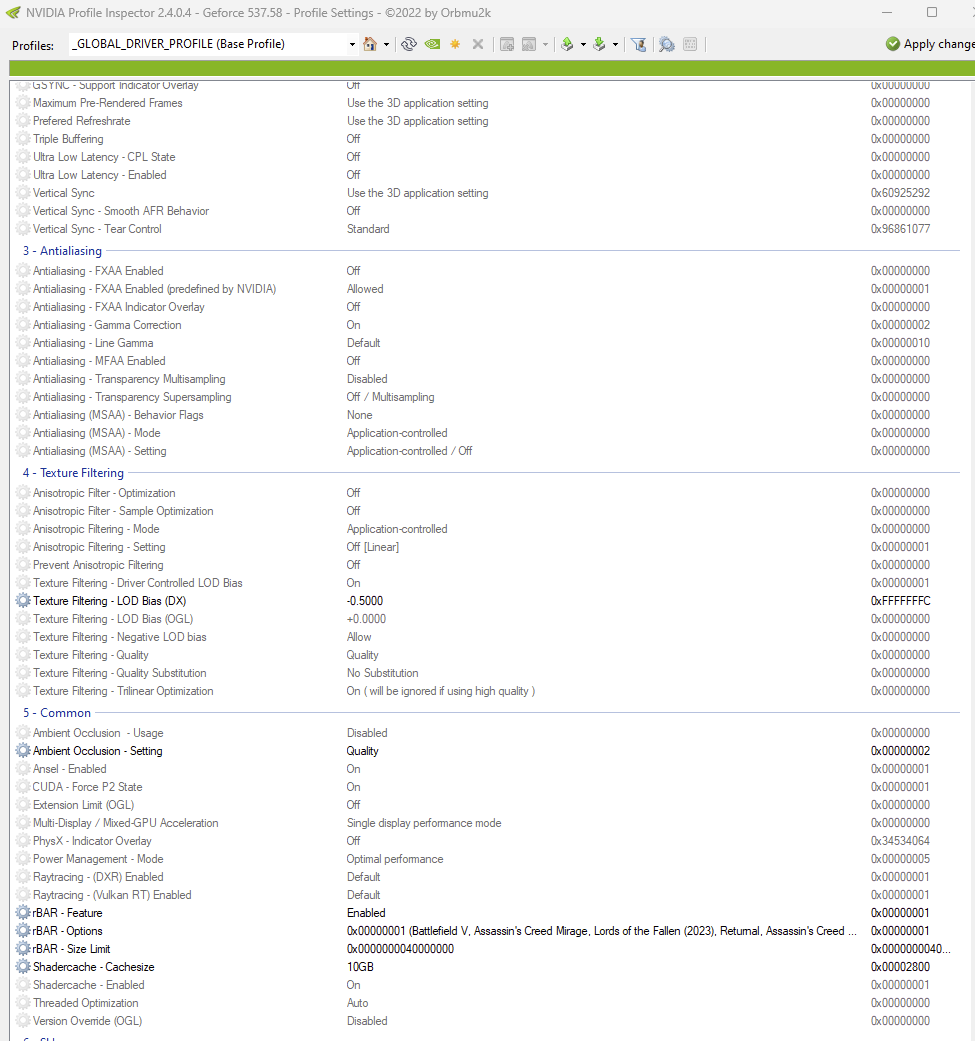Select Antialiasing - Transparency Supersampling row
Viewport: 975px width, 1041px height.
pyautogui.click(x=487, y=396)
